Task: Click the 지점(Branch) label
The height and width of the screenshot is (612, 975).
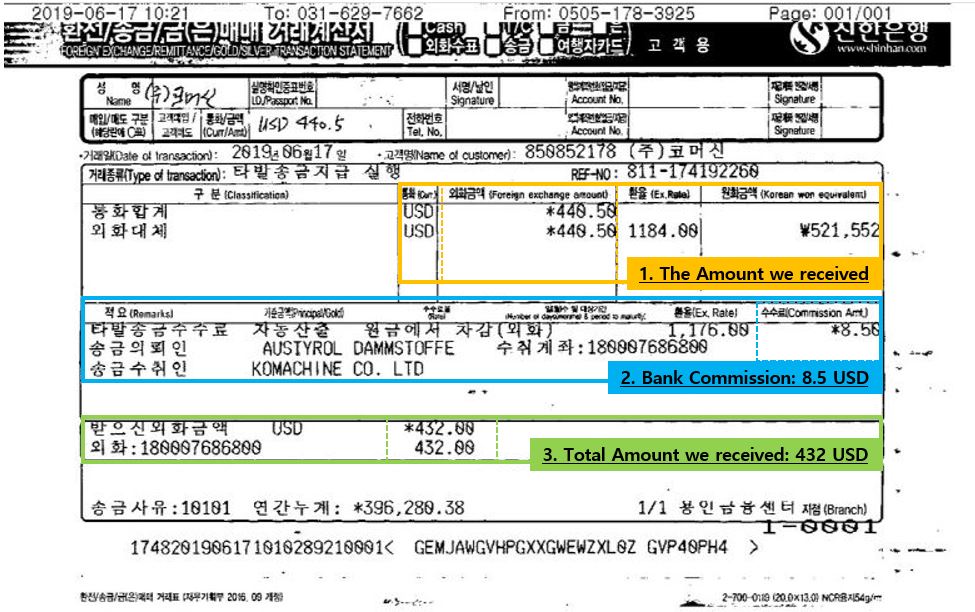Action: [x=834, y=509]
